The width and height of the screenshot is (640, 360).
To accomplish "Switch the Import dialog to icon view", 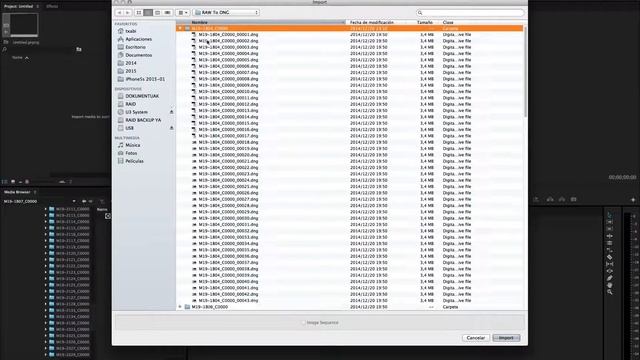I will (x=139, y=13).
